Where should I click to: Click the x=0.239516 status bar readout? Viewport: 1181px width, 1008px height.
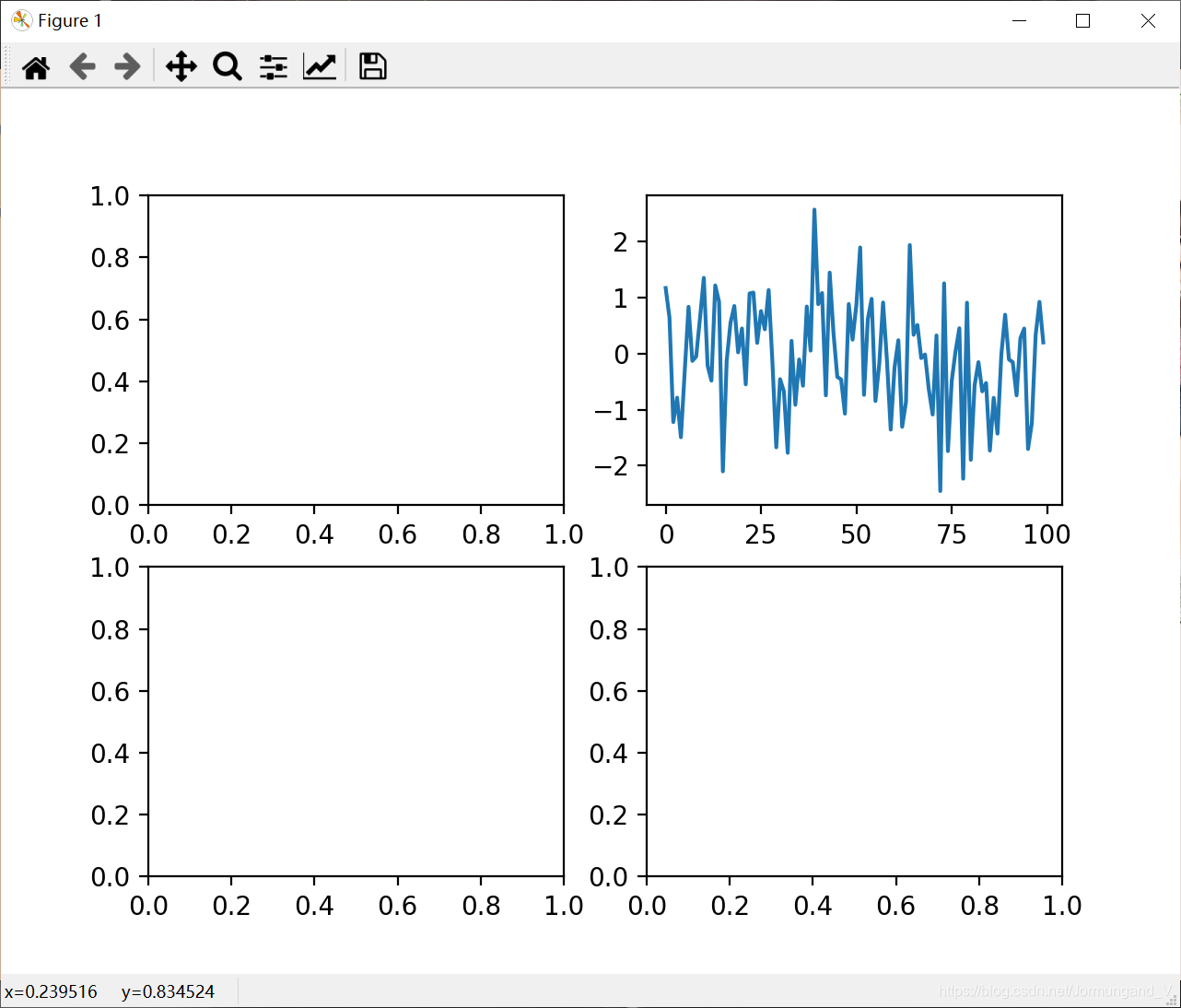tap(51, 991)
